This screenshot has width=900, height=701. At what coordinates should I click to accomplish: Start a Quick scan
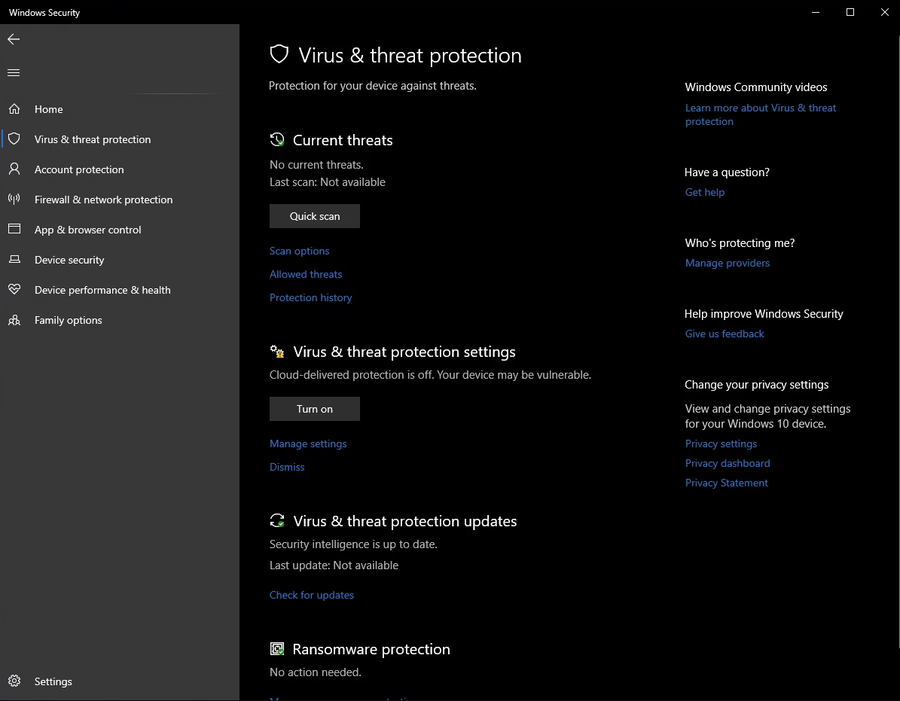click(x=314, y=216)
